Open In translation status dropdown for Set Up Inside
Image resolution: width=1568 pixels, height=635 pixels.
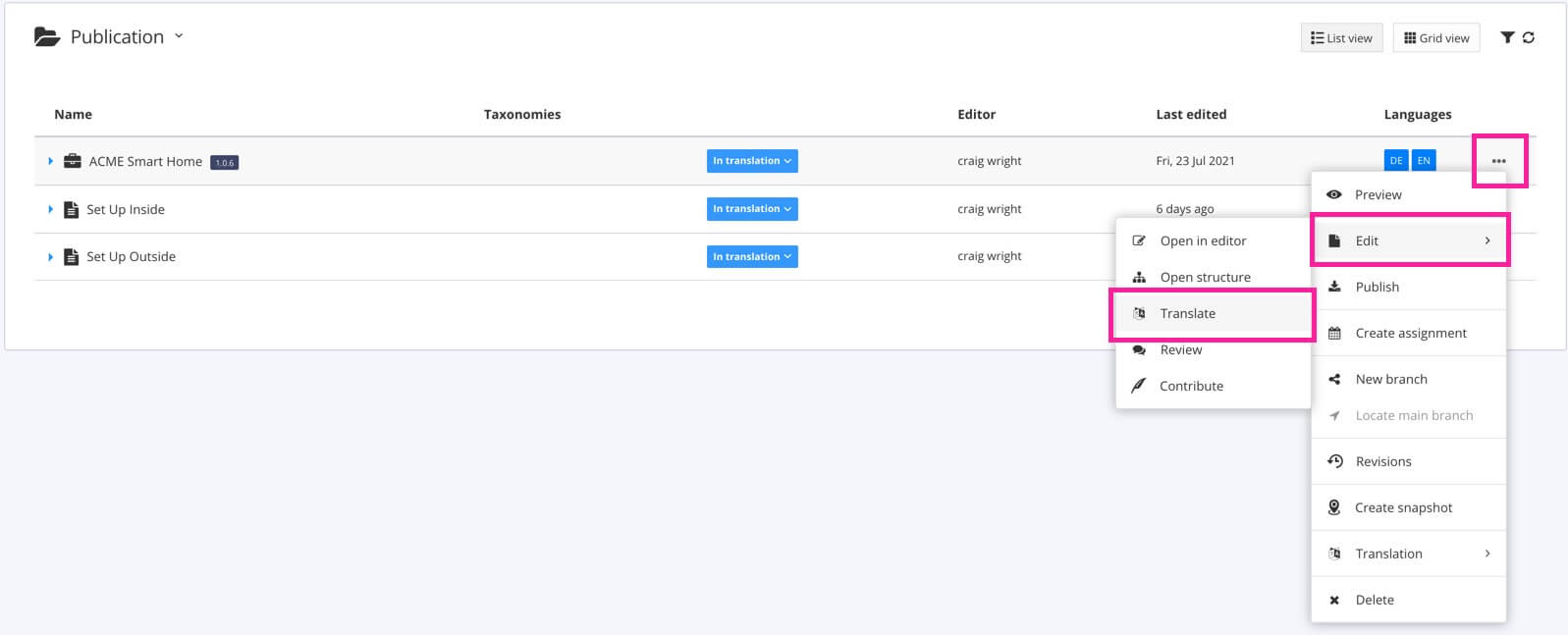[x=751, y=209]
